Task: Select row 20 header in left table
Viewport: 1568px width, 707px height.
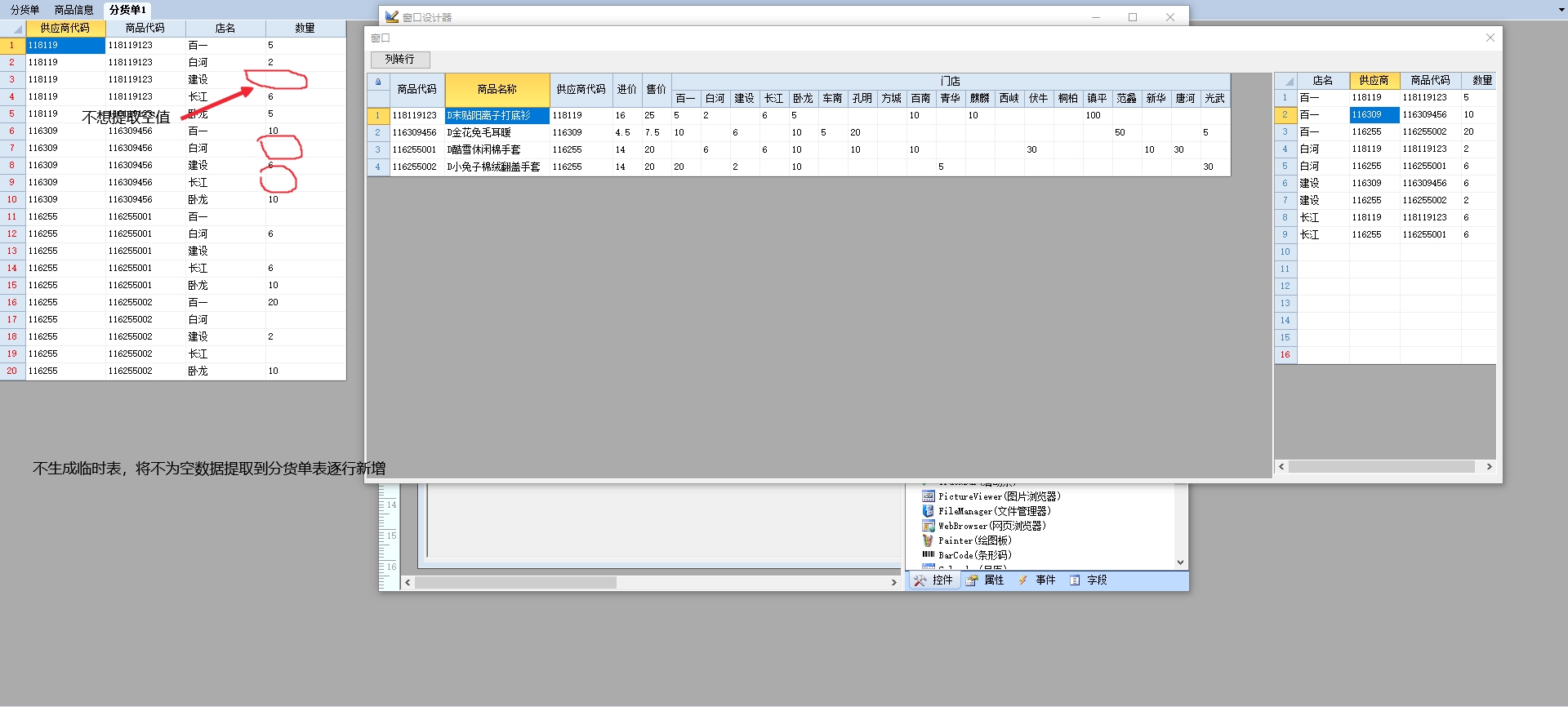Action: [12, 371]
